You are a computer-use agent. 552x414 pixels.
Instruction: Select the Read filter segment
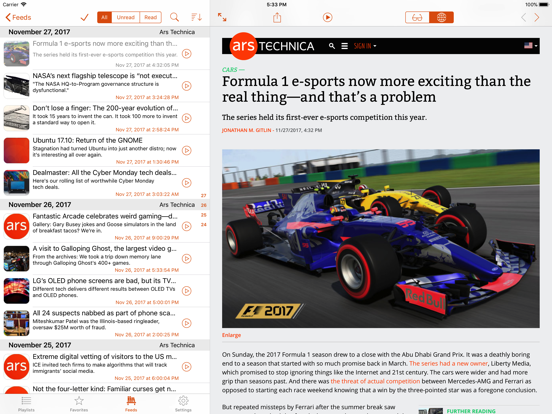151,17
